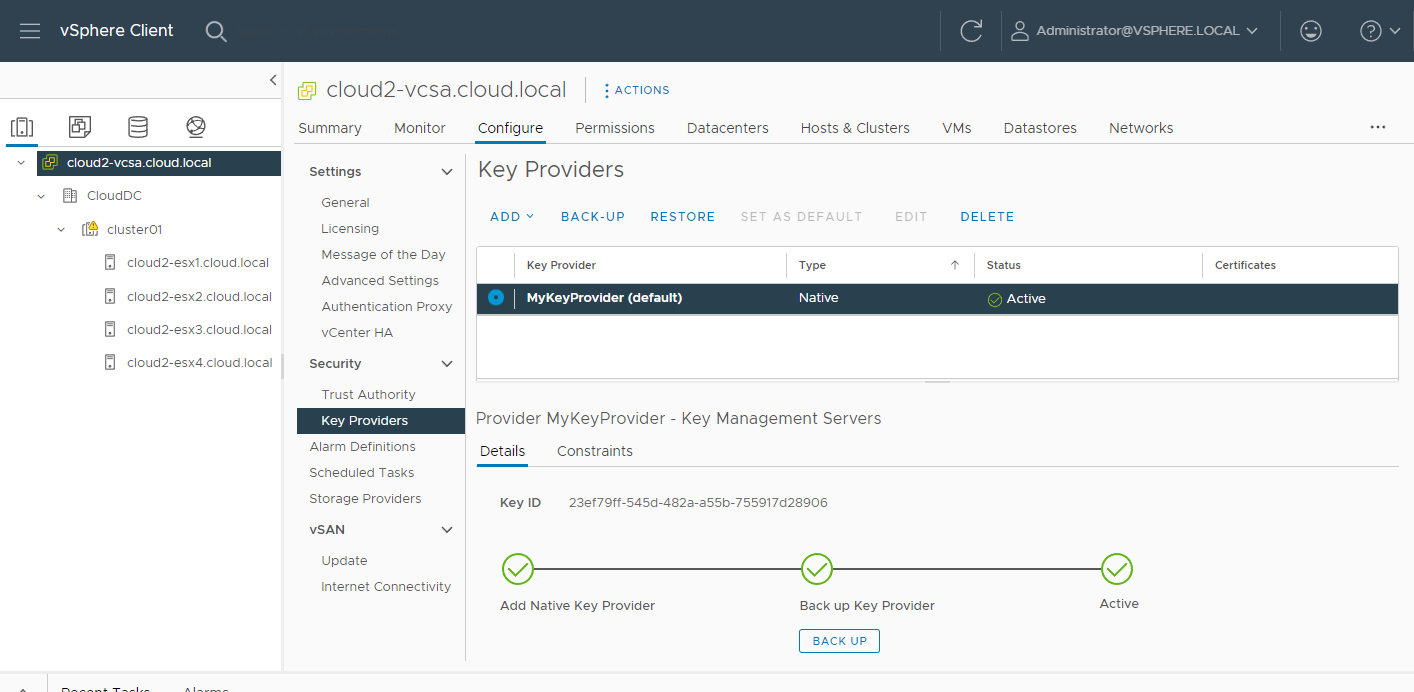Click the cloud2-esx1 host icon

pyautogui.click(x=110, y=263)
